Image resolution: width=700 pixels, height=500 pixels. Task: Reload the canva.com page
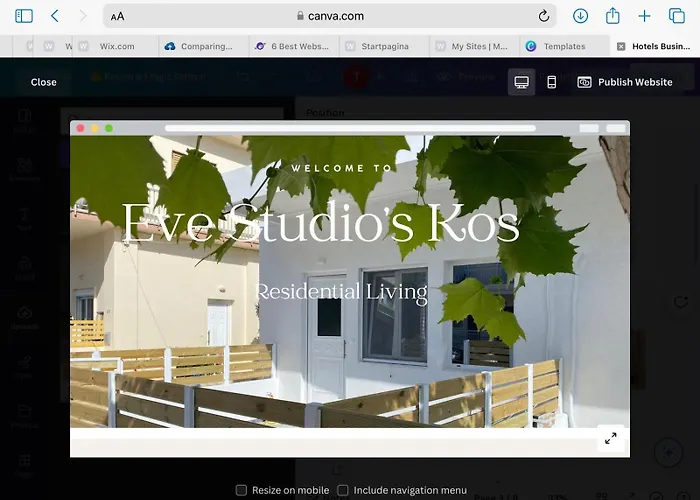(544, 16)
